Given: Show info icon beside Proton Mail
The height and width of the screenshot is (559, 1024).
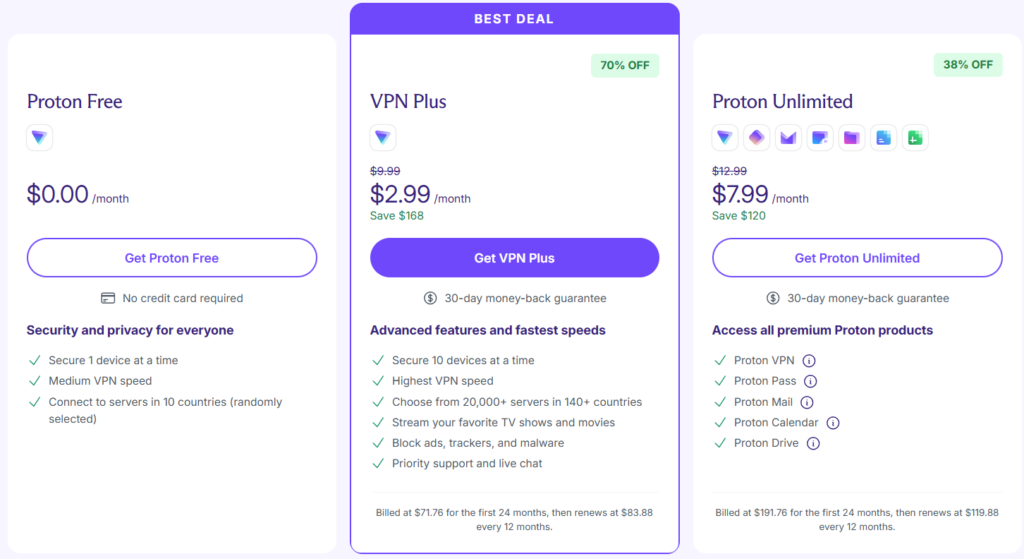Looking at the screenshot, I should [x=807, y=402].
